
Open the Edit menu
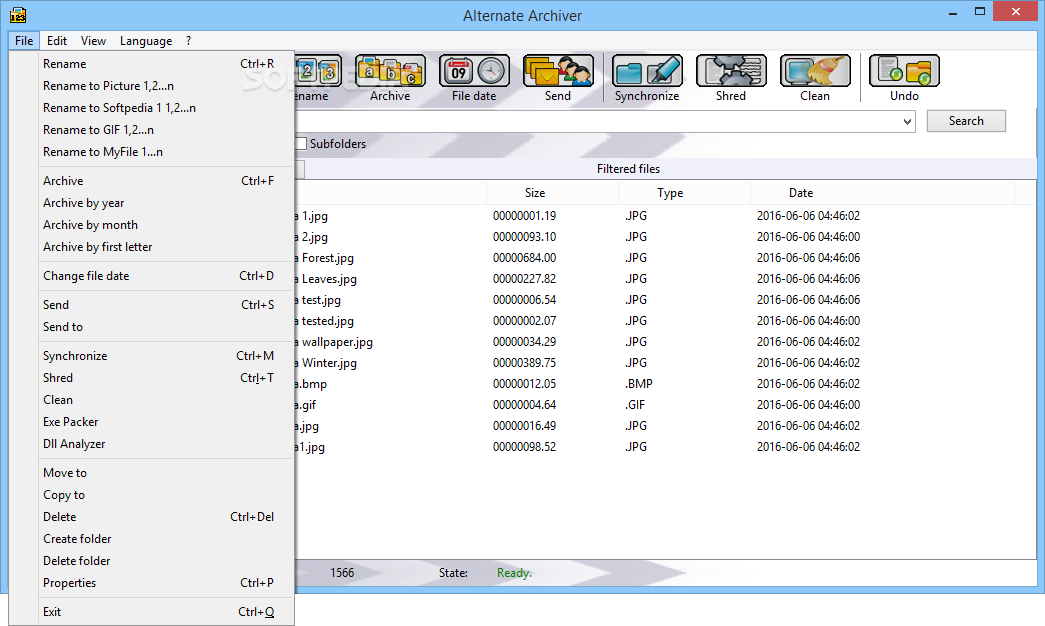57,41
